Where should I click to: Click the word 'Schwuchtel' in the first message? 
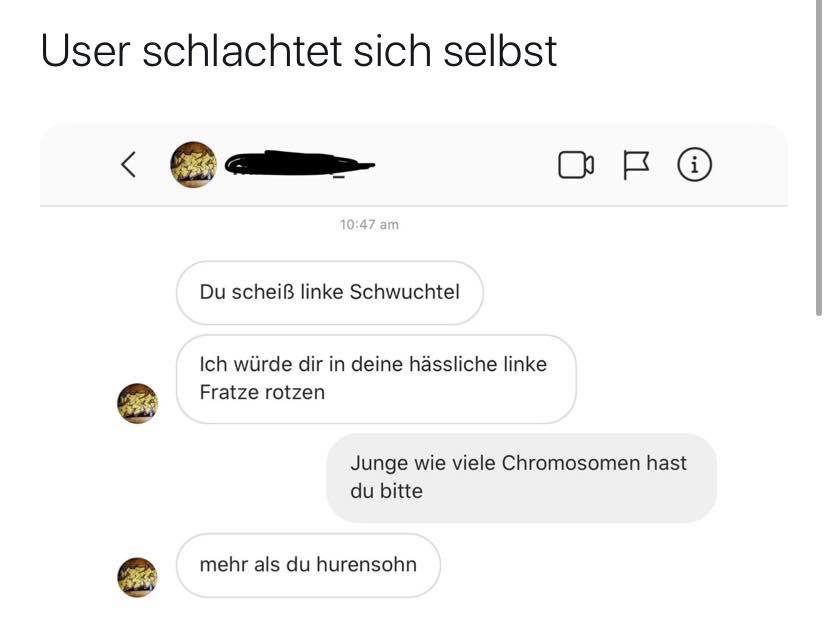tap(404, 292)
